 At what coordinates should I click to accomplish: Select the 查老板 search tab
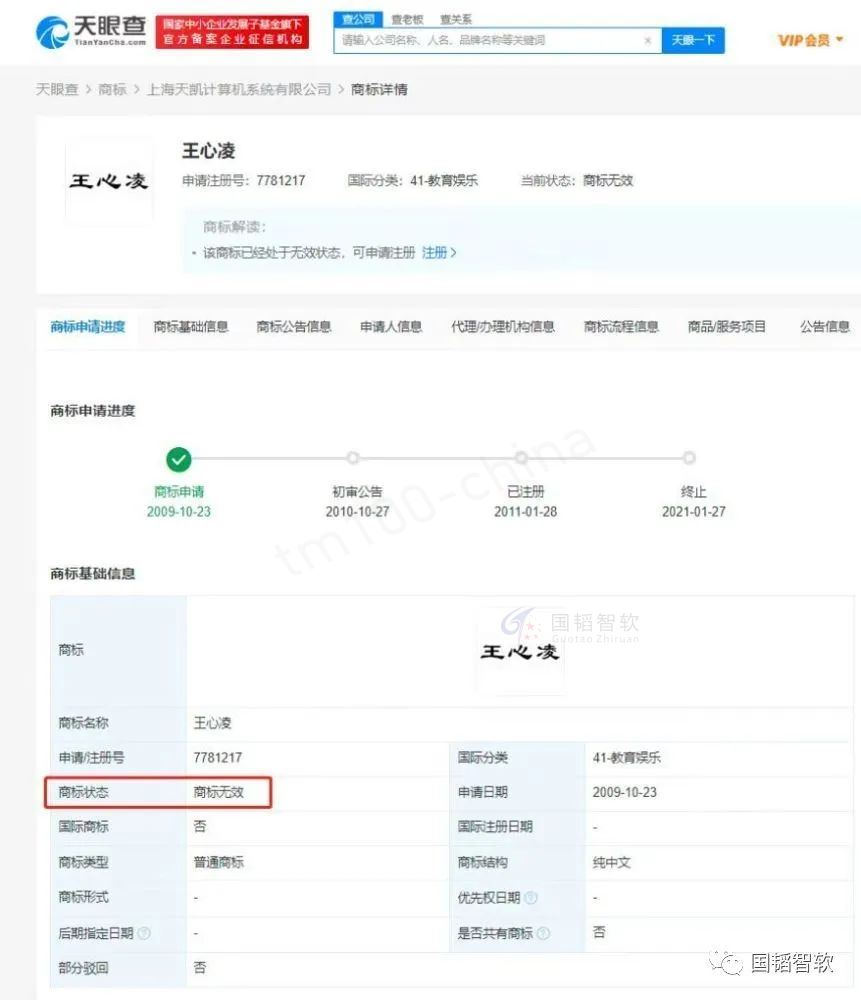point(407,20)
